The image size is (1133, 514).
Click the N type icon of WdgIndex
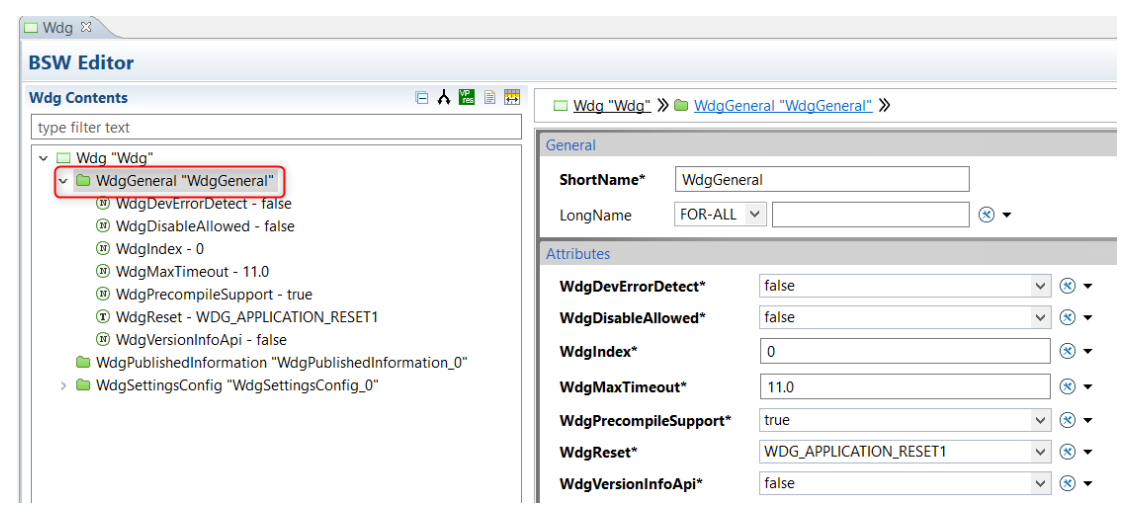tap(103, 249)
